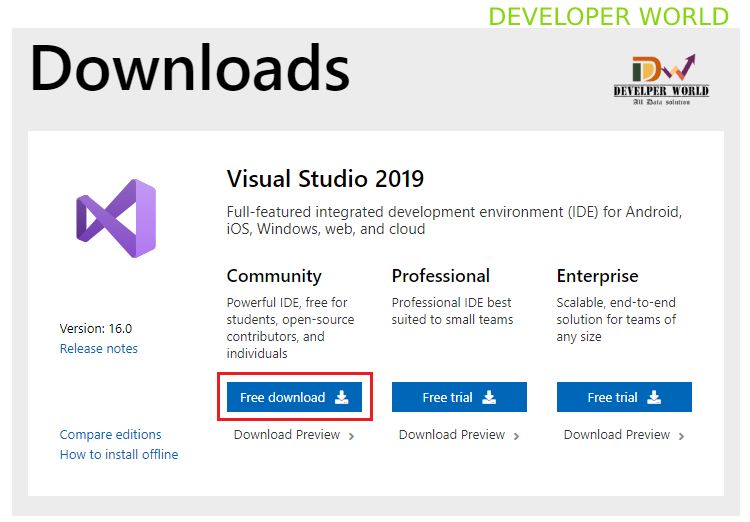The width and height of the screenshot is (750, 522).
Task: Click the green DEVELOPER WORLD header text
Action: (608, 16)
